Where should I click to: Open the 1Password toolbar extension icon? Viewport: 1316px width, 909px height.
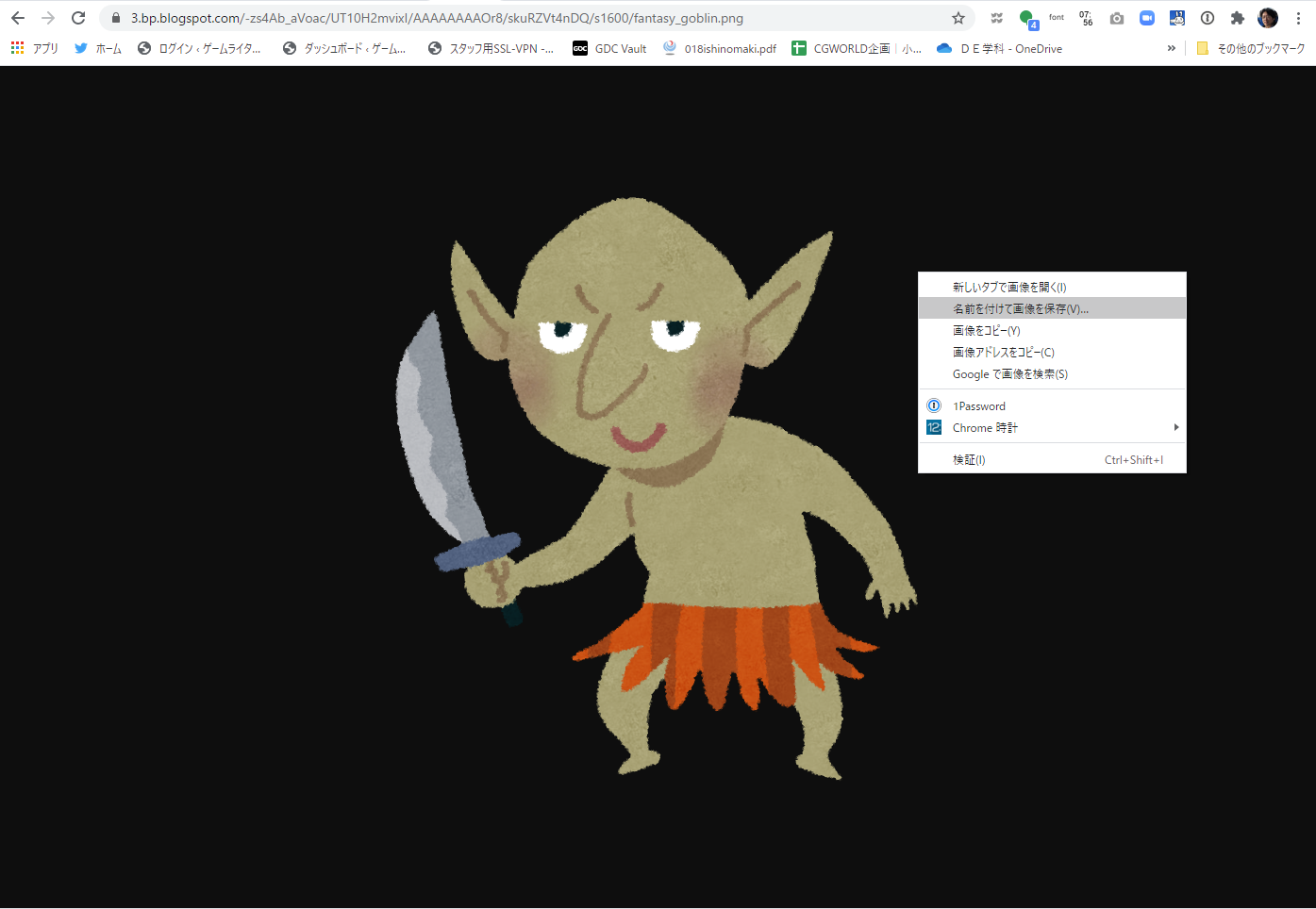[1208, 18]
